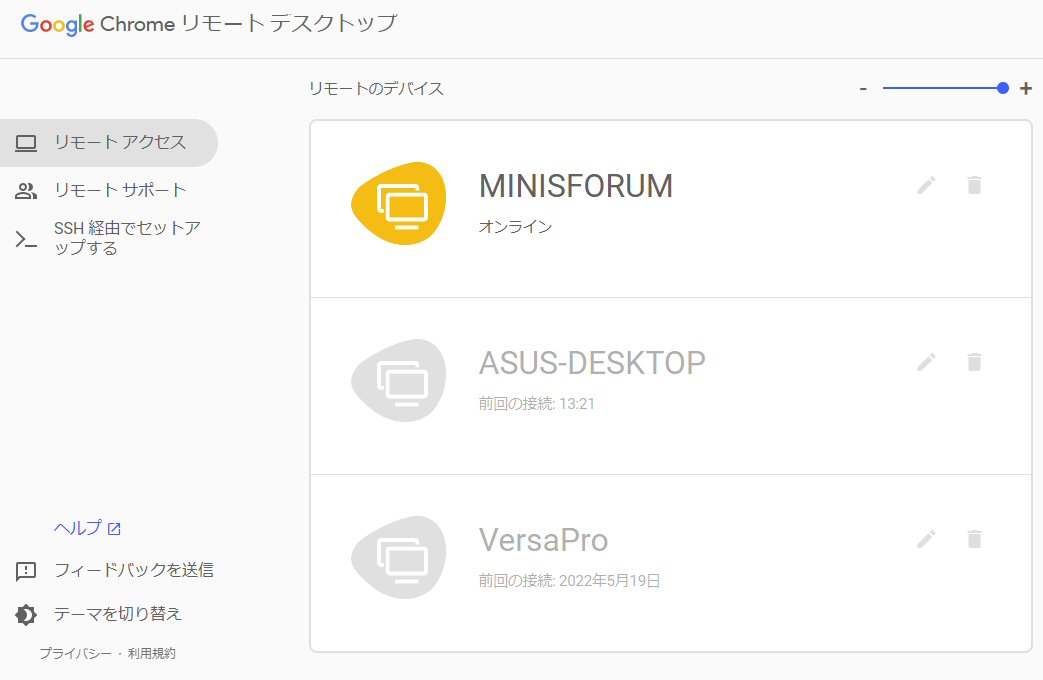The height and width of the screenshot is (680, 1043).
Task: Increase device size with plus button
Action: 1026,88
